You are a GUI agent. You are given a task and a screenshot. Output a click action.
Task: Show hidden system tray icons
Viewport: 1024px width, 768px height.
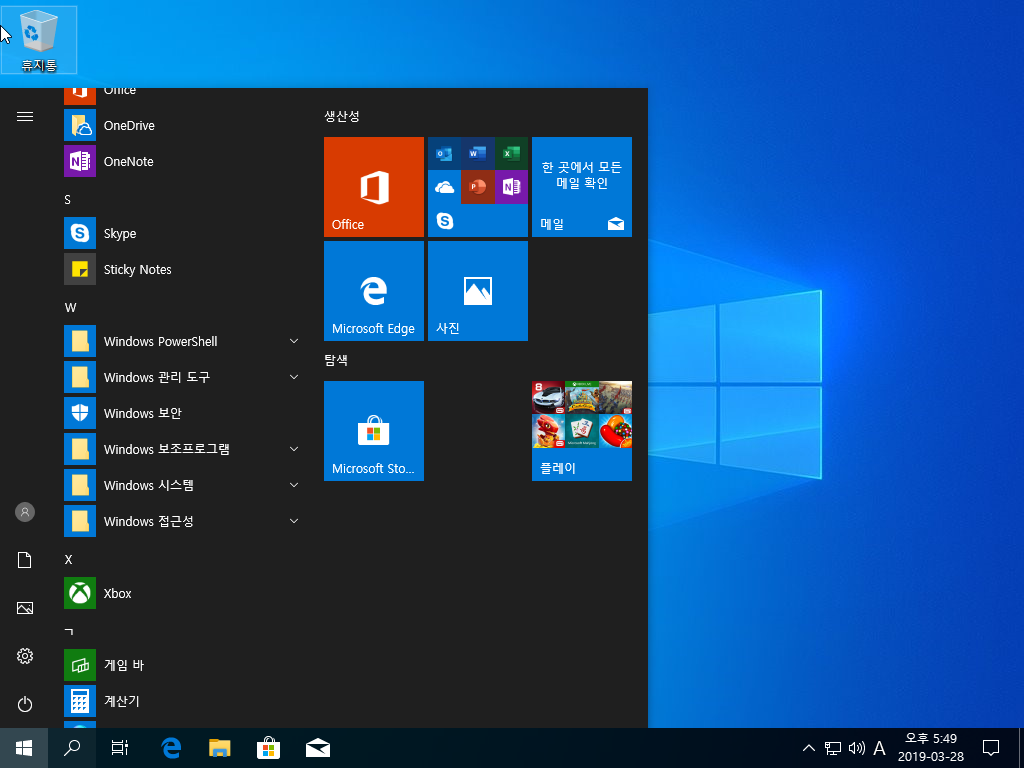point(808,748)
